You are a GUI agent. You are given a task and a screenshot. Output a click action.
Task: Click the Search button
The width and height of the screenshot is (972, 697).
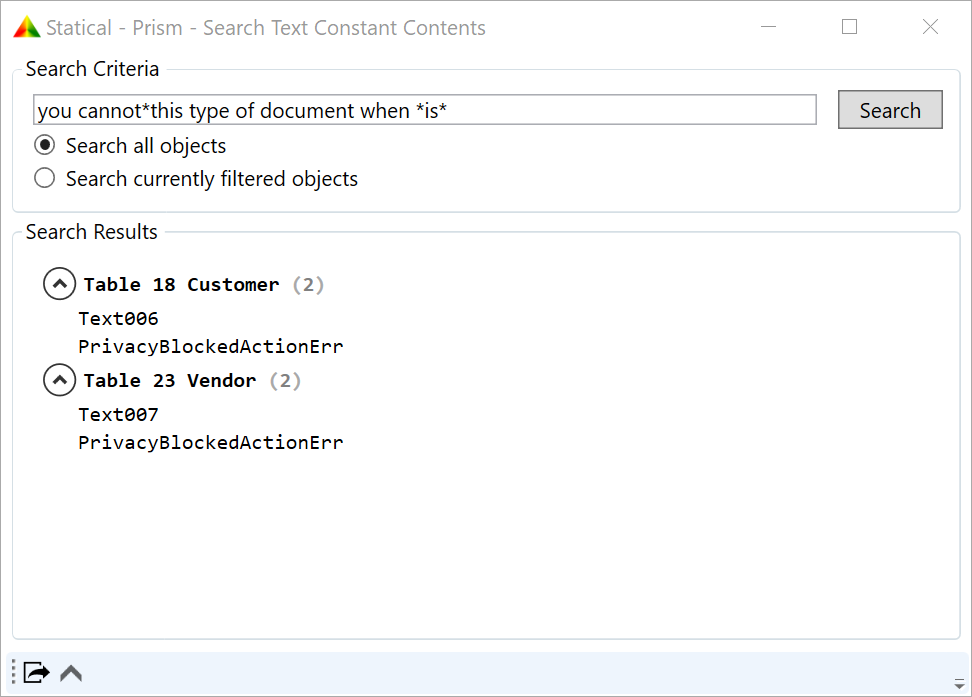[890, 110]
